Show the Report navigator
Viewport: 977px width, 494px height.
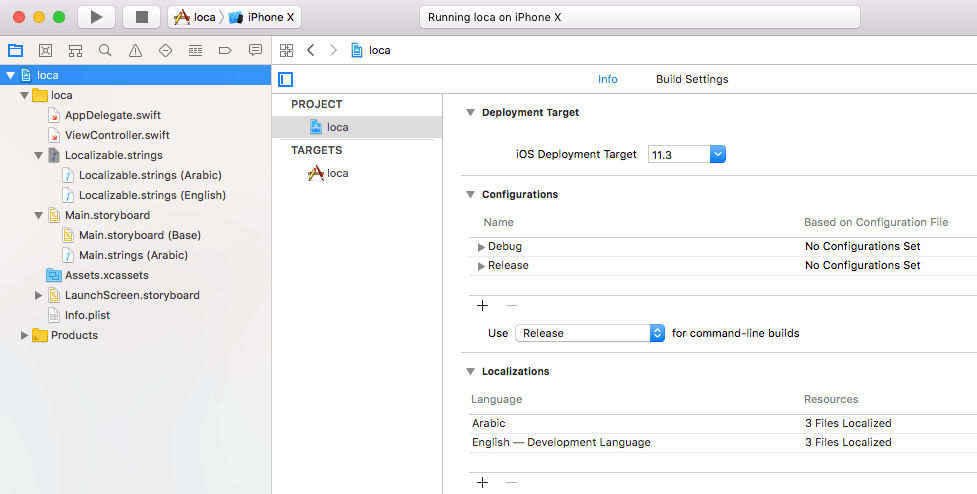(x=255, y=50)
